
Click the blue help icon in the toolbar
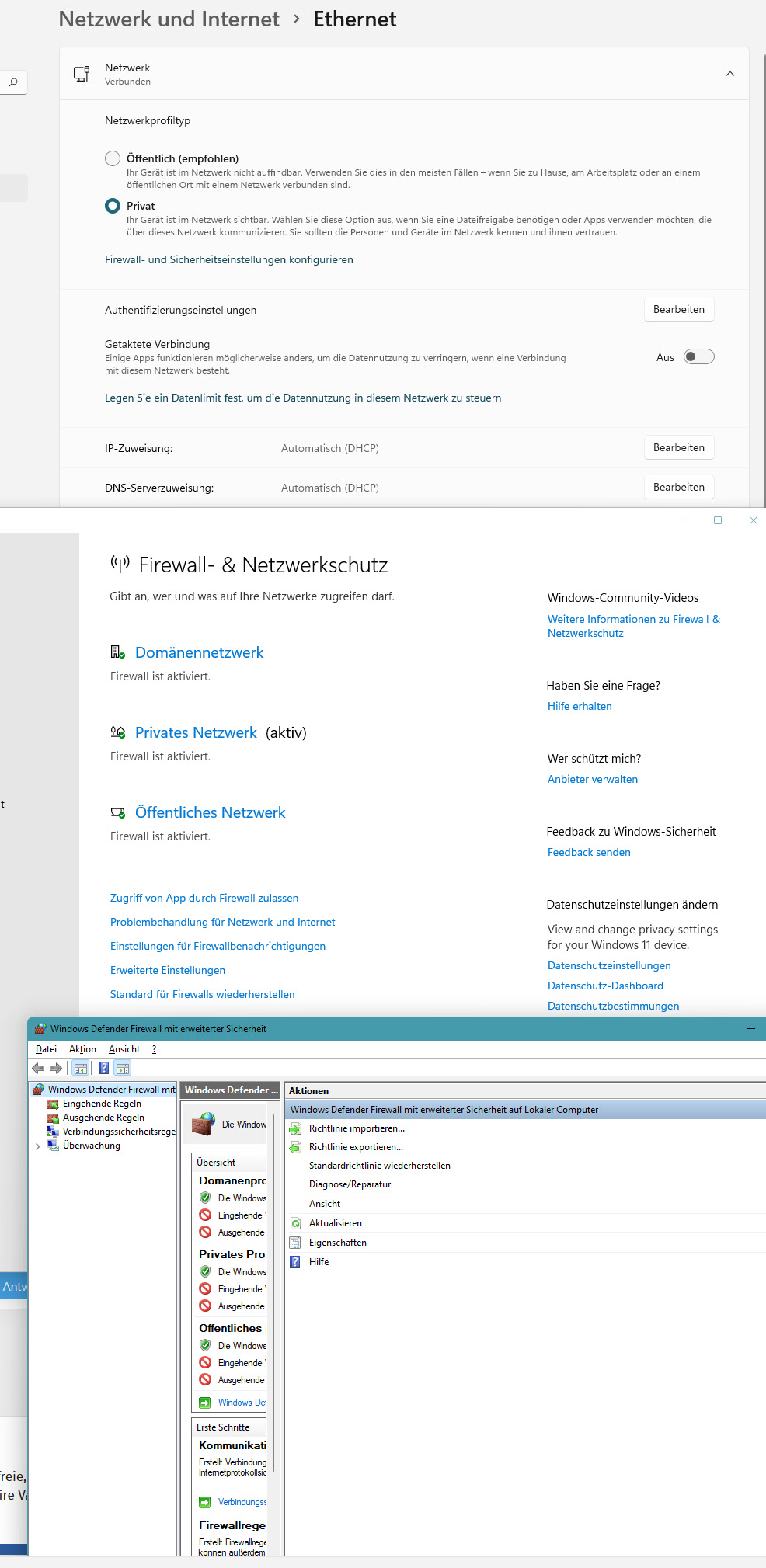pos(104,1068)
